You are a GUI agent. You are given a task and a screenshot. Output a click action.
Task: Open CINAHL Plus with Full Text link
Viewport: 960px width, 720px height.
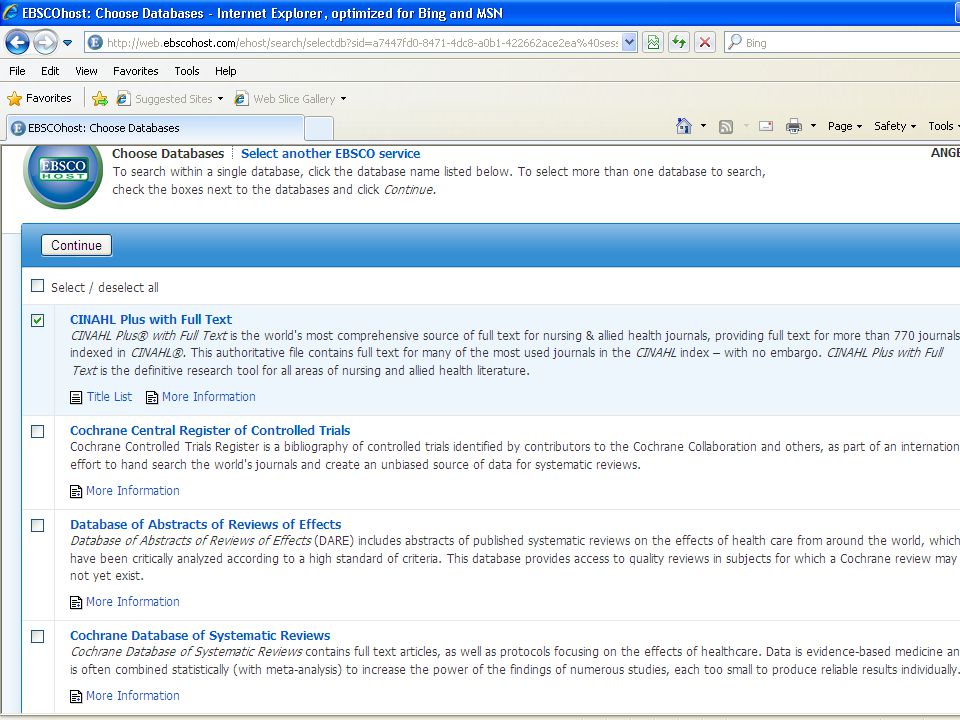[x=151, y=320]
